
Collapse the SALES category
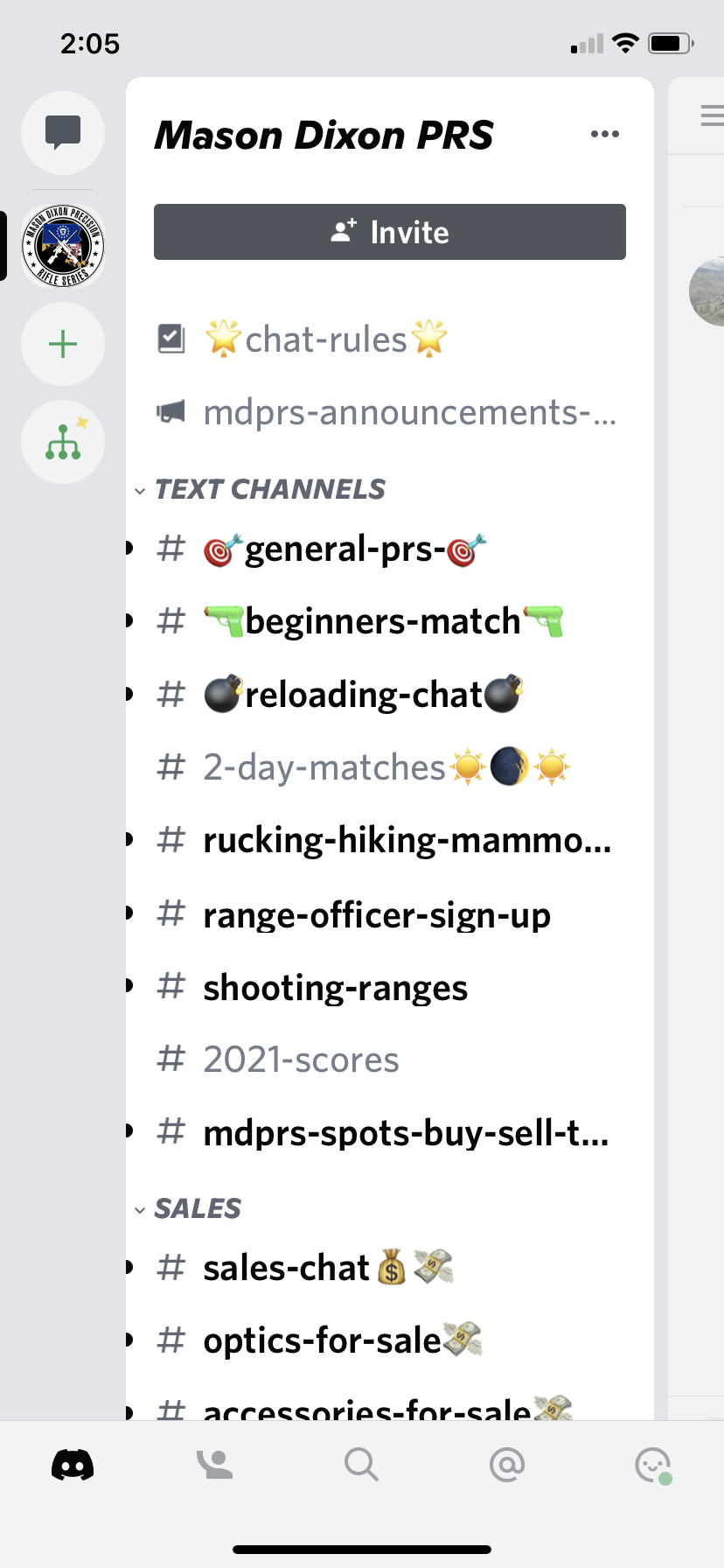pos(188,1208)
